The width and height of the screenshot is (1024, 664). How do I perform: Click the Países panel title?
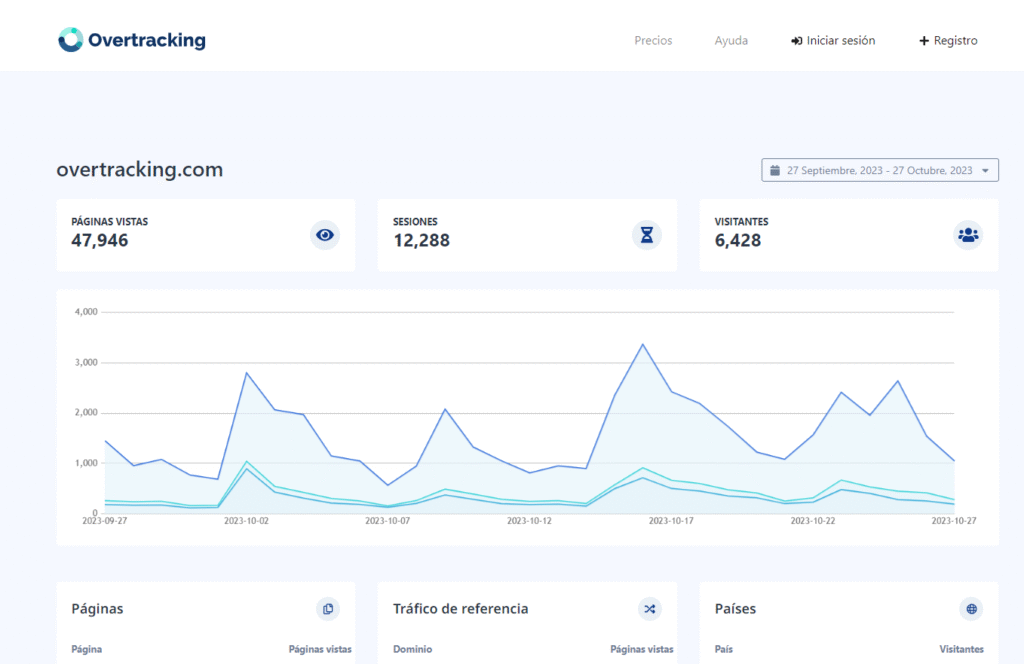pyautogui.click(x=735, y=609)
